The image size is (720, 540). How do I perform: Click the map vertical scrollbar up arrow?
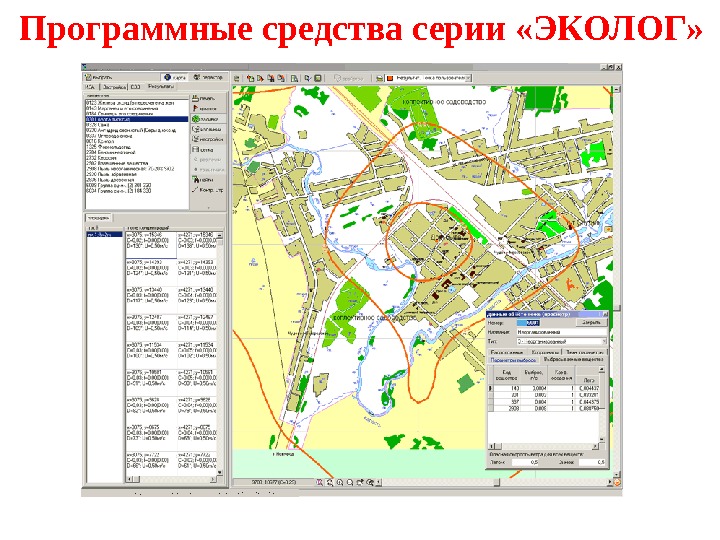point(617,90)
